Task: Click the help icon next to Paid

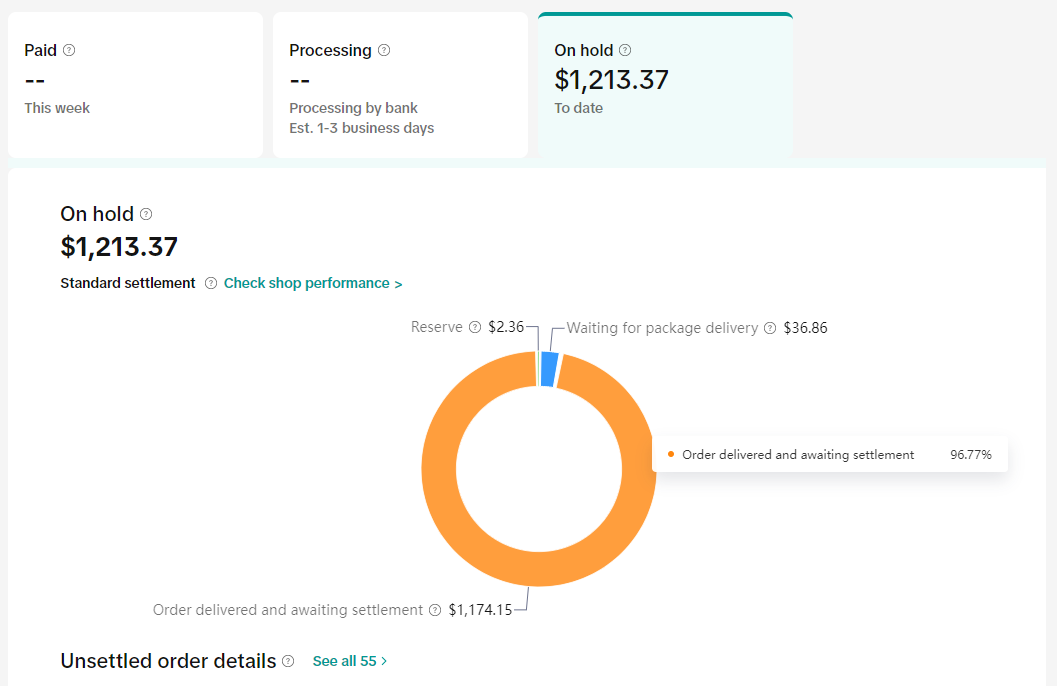Action: (69, 50)
